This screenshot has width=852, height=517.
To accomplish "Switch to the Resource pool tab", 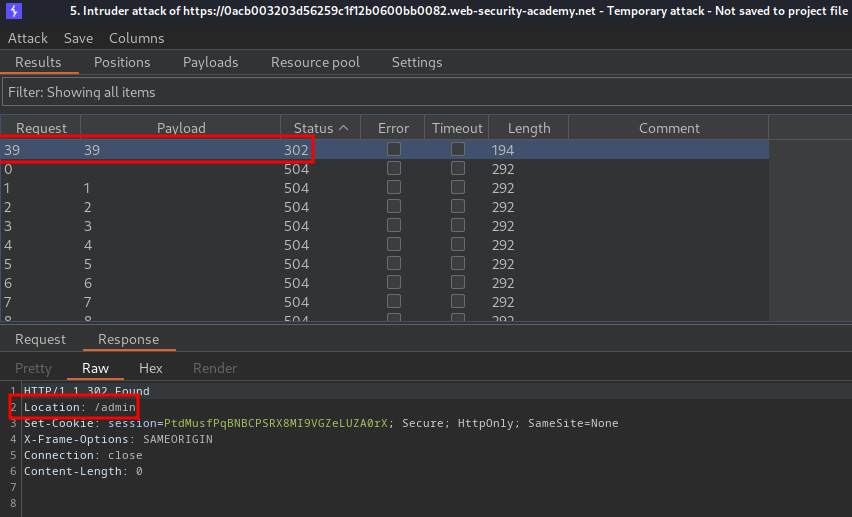I will click(315, 62).
